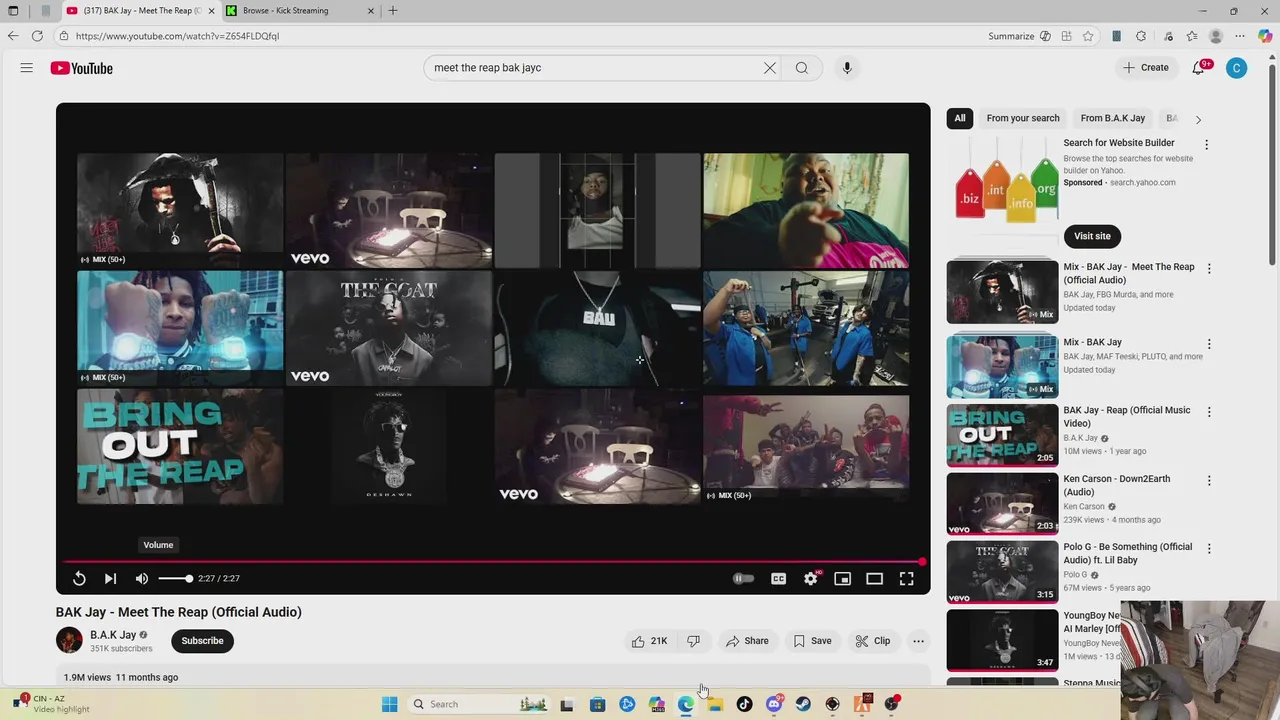
Task: Mute the video volume
Action: (142, 578)
